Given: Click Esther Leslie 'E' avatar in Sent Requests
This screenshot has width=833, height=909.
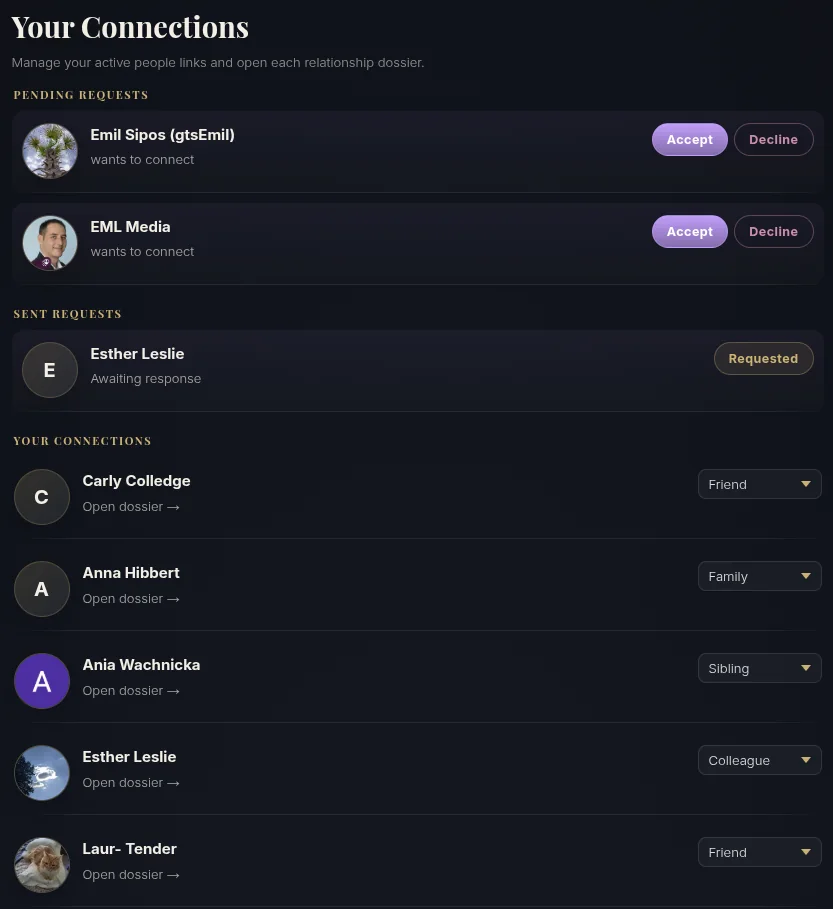Looking at the screenshot, I should pyautogui.click(x=50, y=370).
